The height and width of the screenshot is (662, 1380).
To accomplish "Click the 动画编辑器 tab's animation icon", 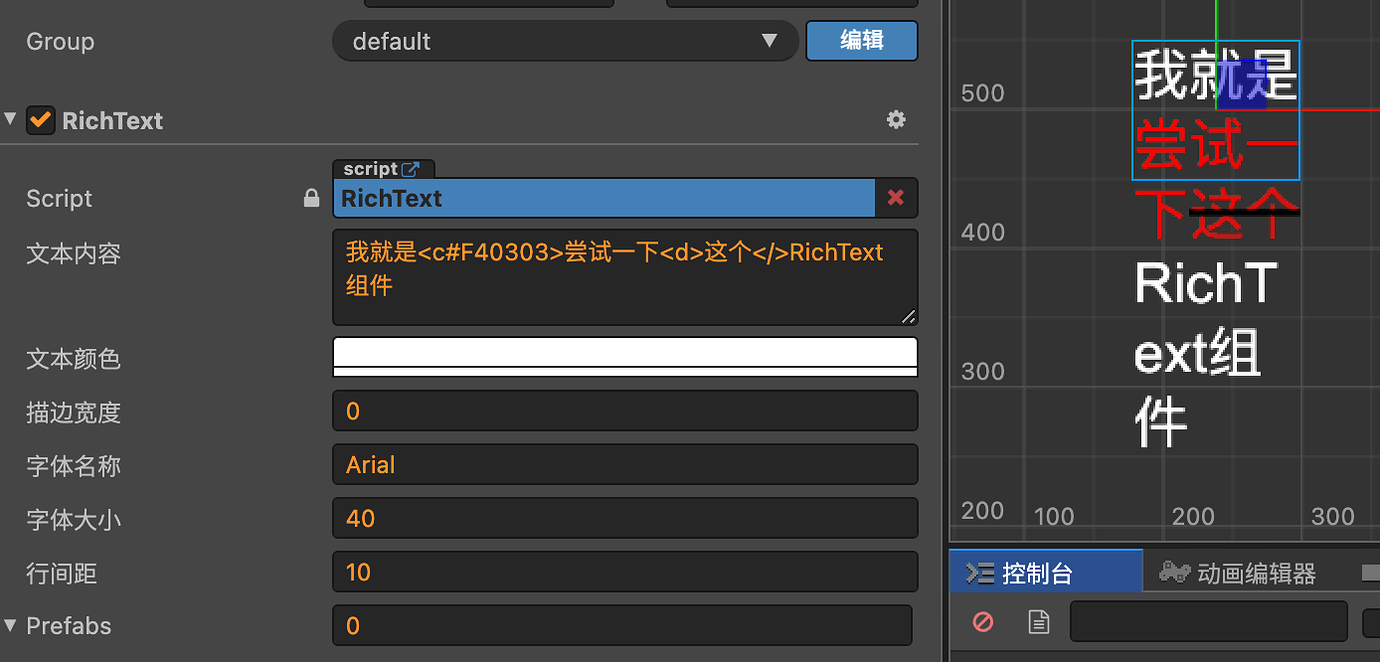I will tap(1174, 572).
